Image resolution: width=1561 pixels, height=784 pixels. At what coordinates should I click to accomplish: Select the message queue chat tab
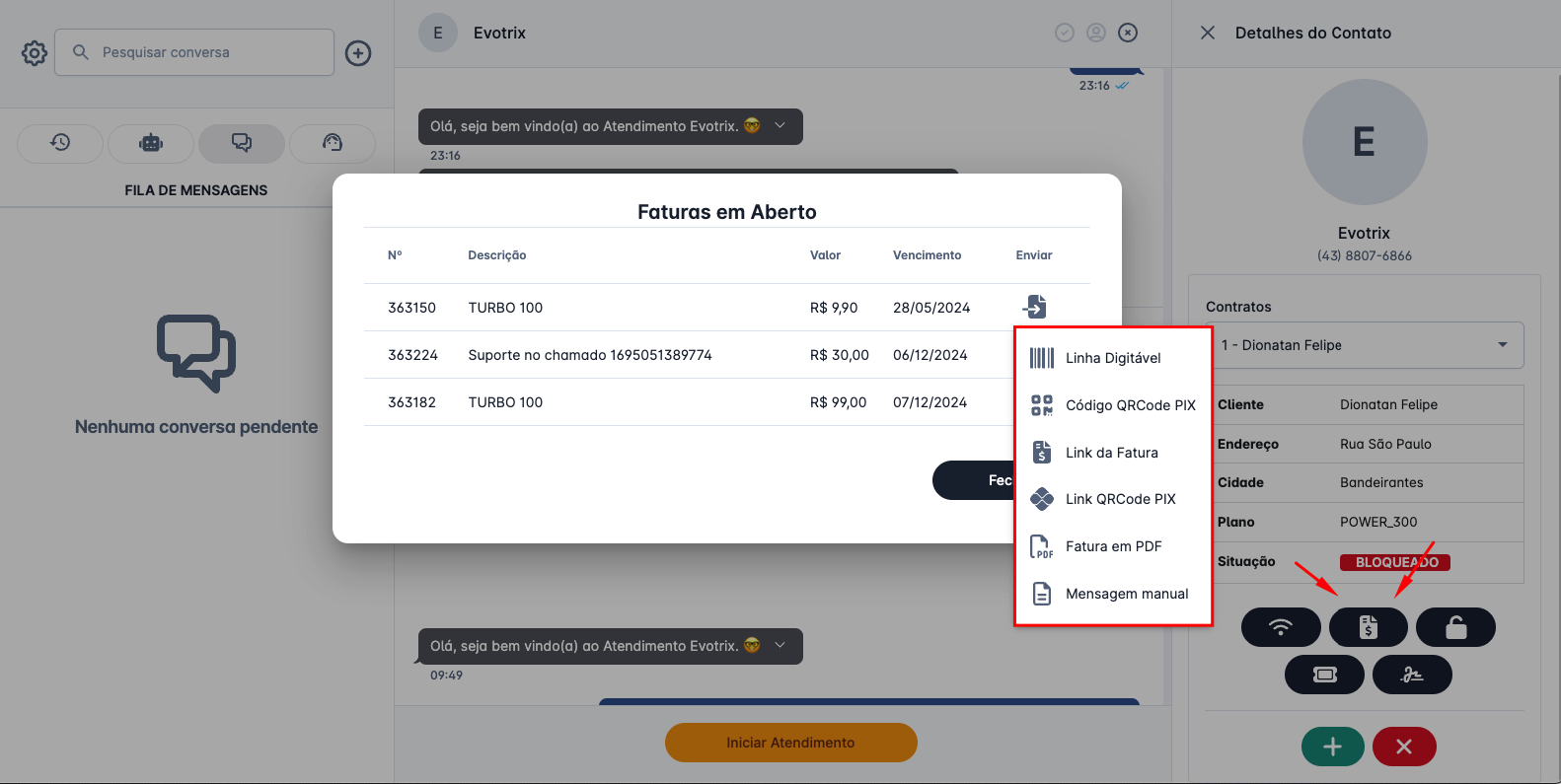(x=242, y=143)
